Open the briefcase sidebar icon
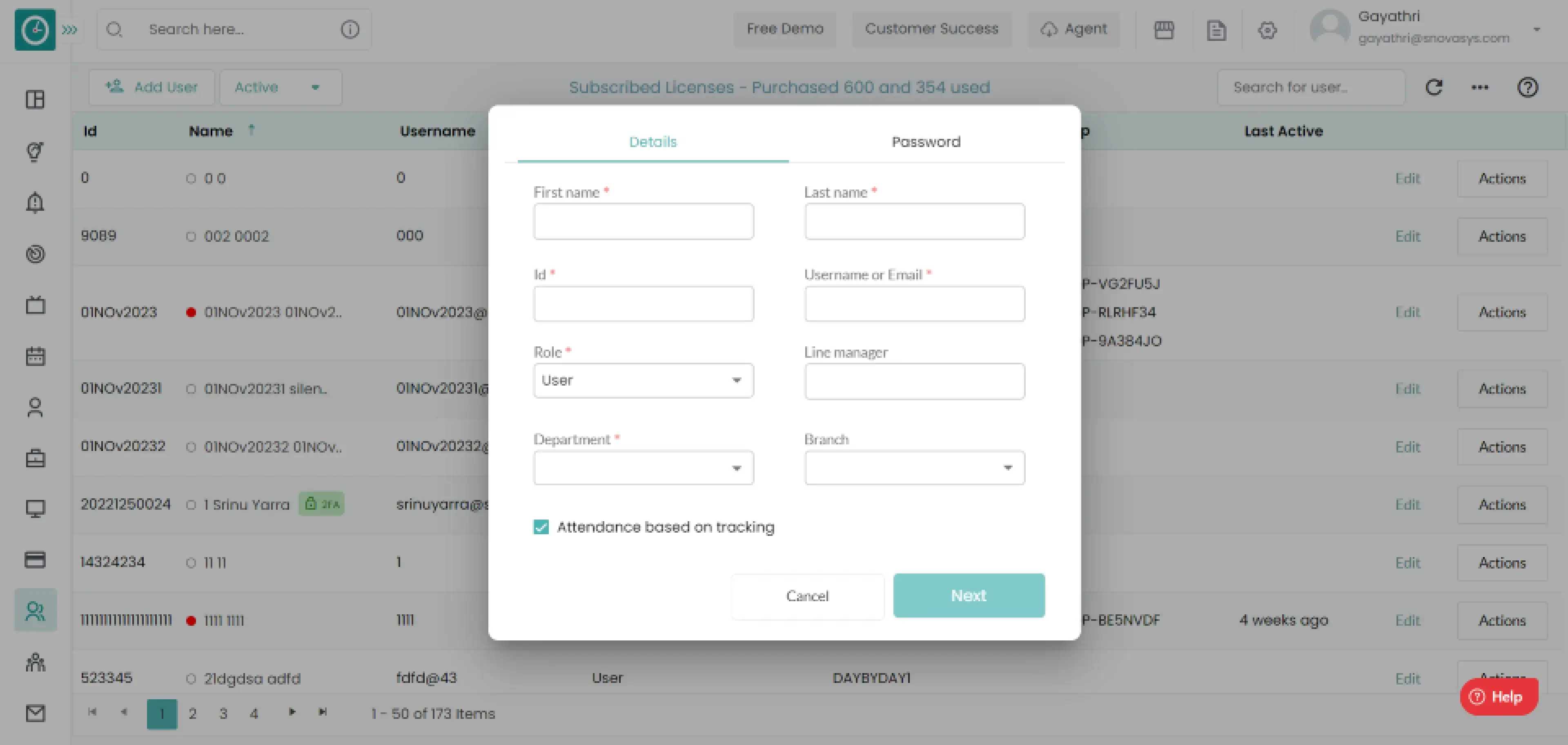Image resolution: width=1568 pixels, height=745 pixels. pos(35,458)
